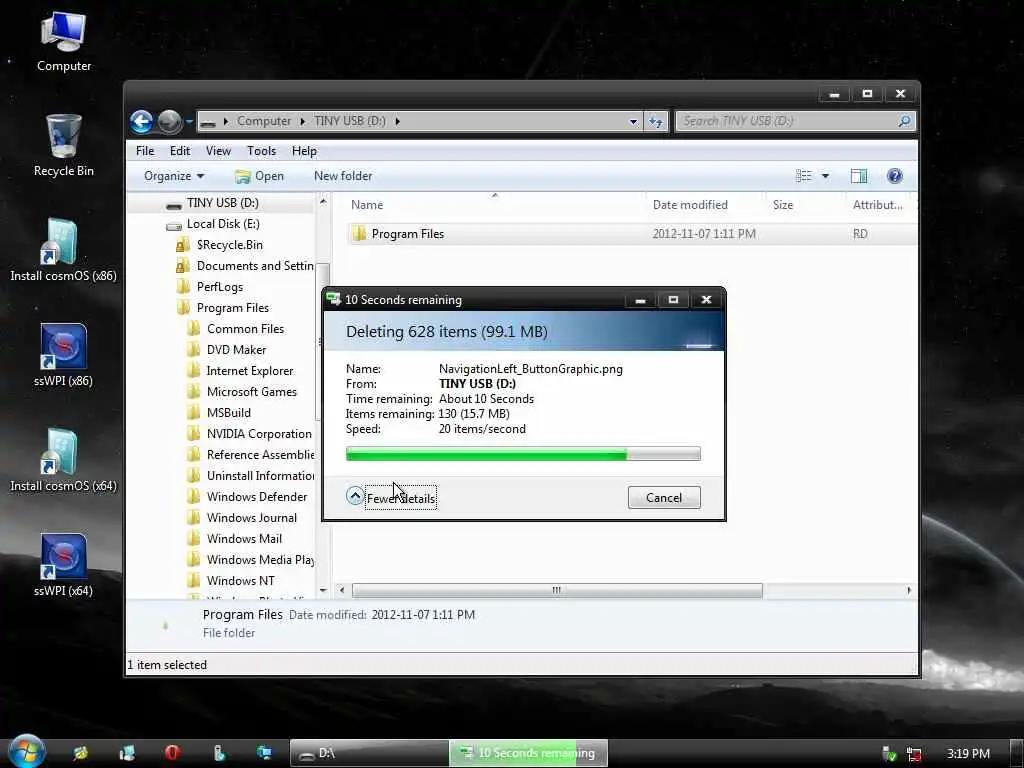
Task: Select ssWPI (x86) desktop shortcut
Action: pyautogui.click(x=63, y=356)
